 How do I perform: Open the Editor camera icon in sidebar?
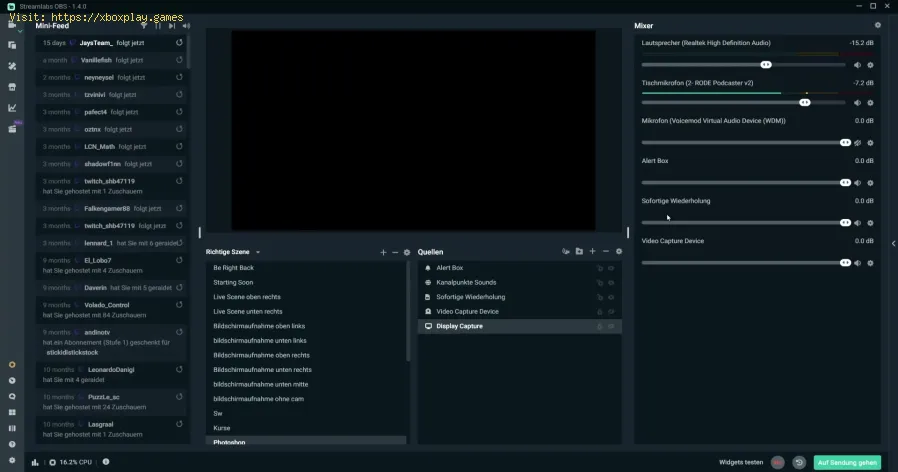coord(12,25)
